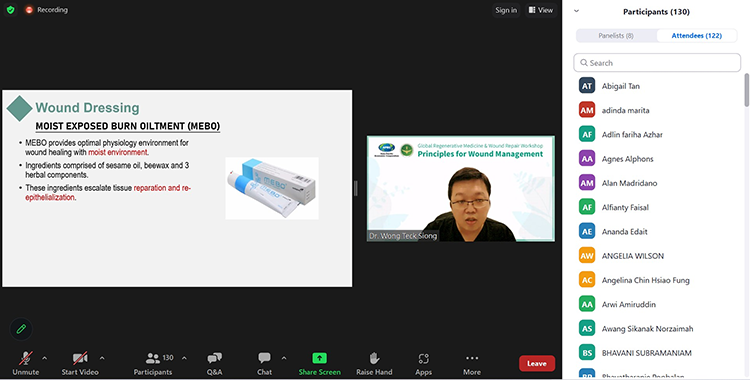
Task: Select attendee name Agnes Alphons
Action: [x=628, y=159]
